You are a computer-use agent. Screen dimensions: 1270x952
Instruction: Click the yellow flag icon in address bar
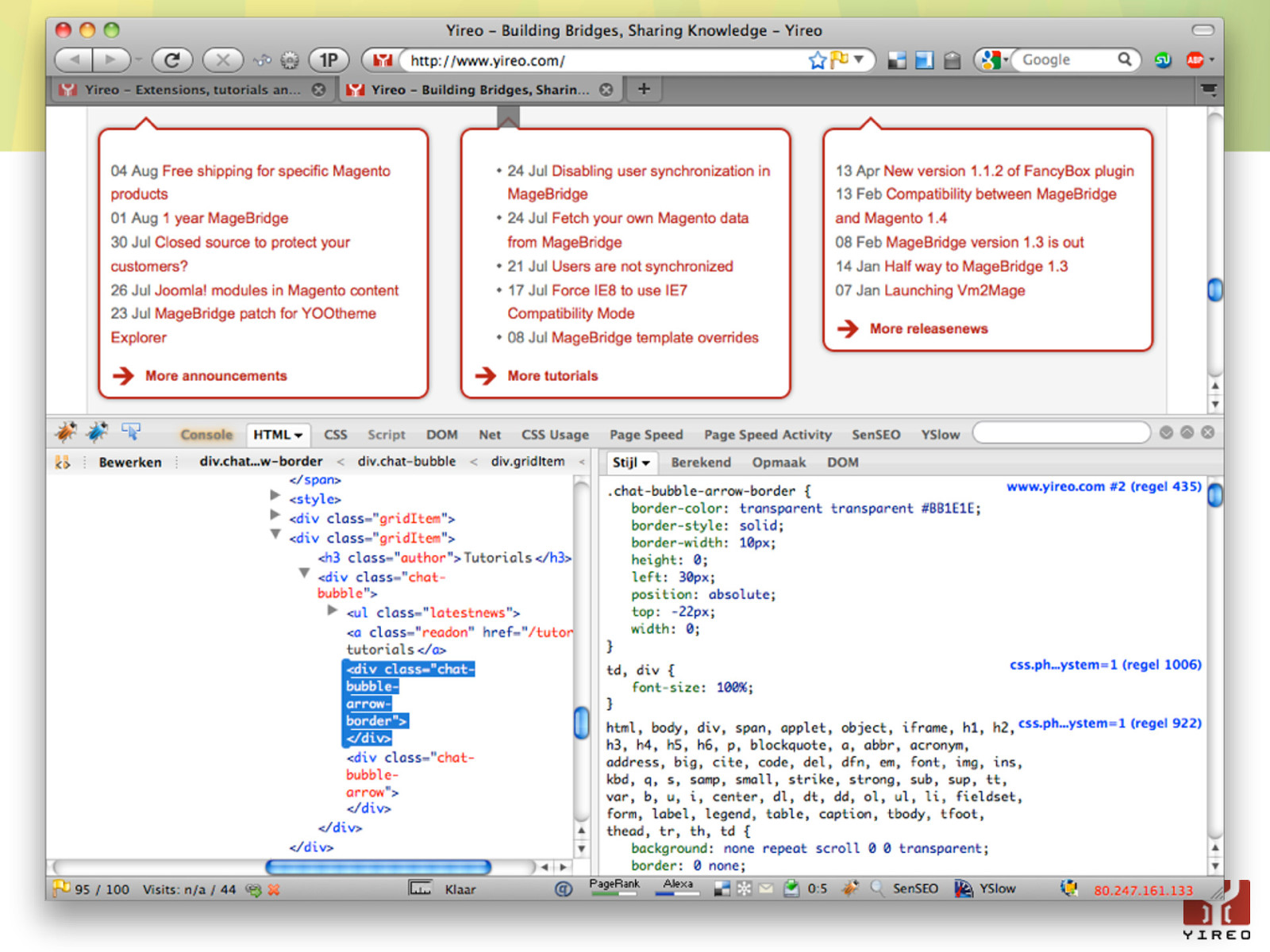click(839, 59)
